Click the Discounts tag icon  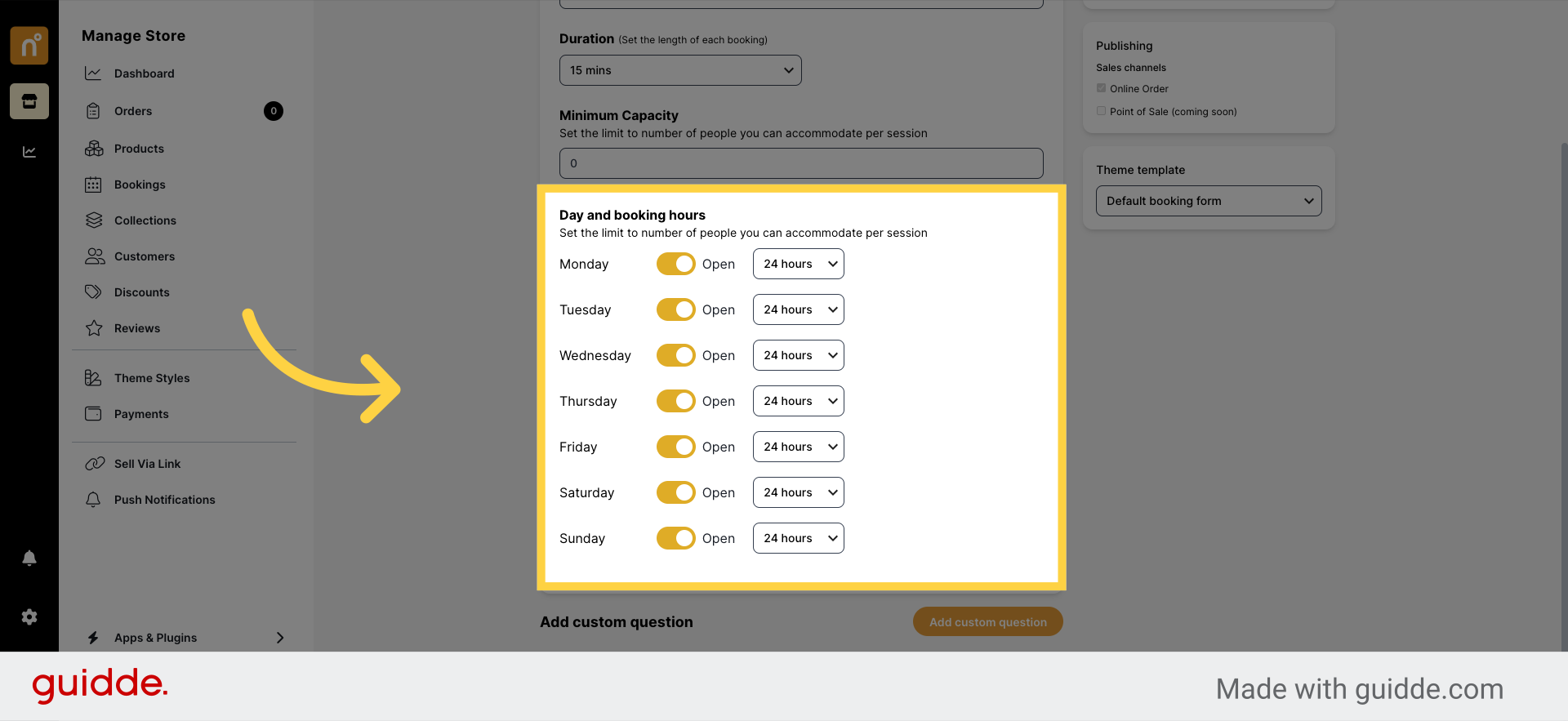(x=94, y=292)
